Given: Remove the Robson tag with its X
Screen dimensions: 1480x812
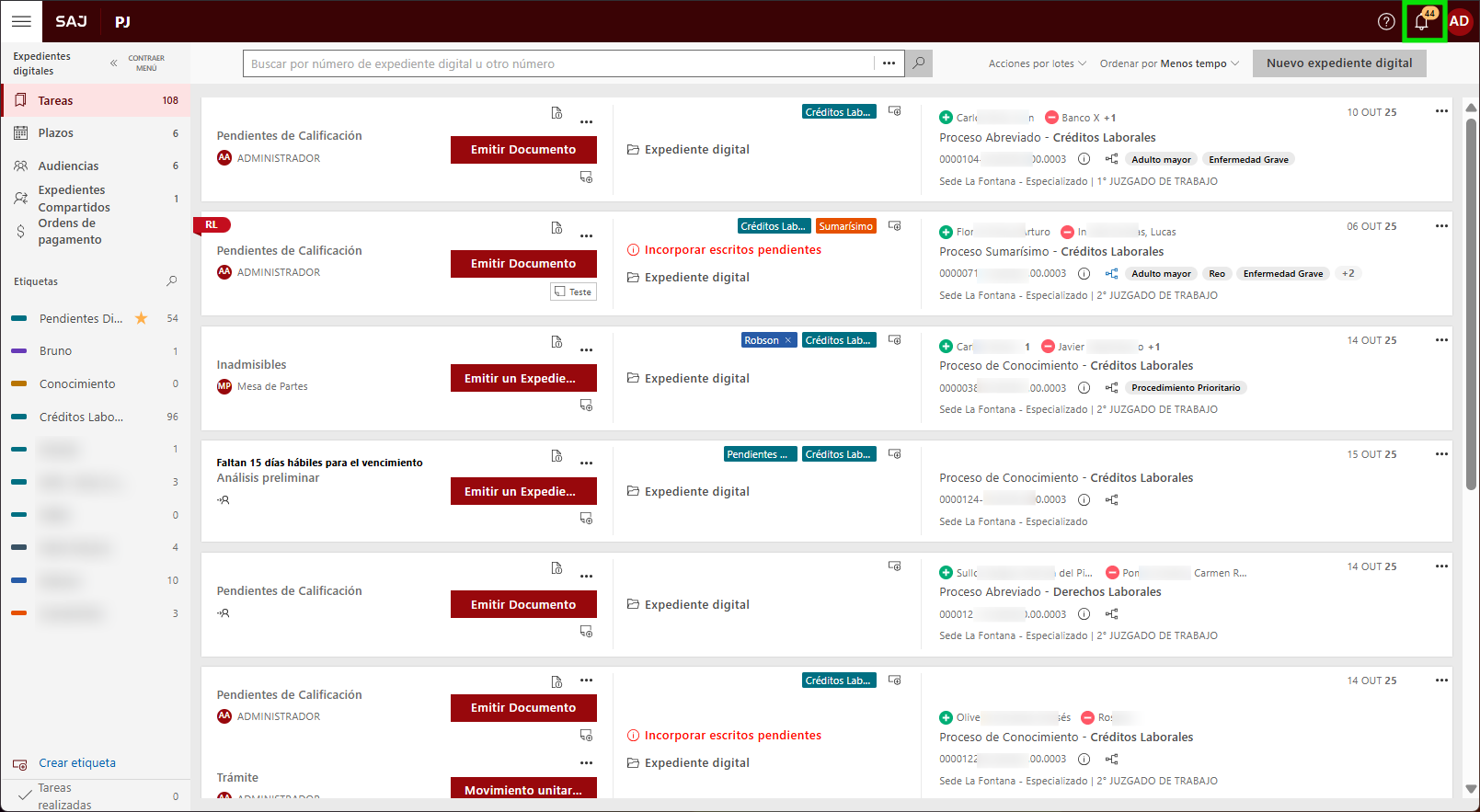Looking at the screenshot, I should coord(787,340).
